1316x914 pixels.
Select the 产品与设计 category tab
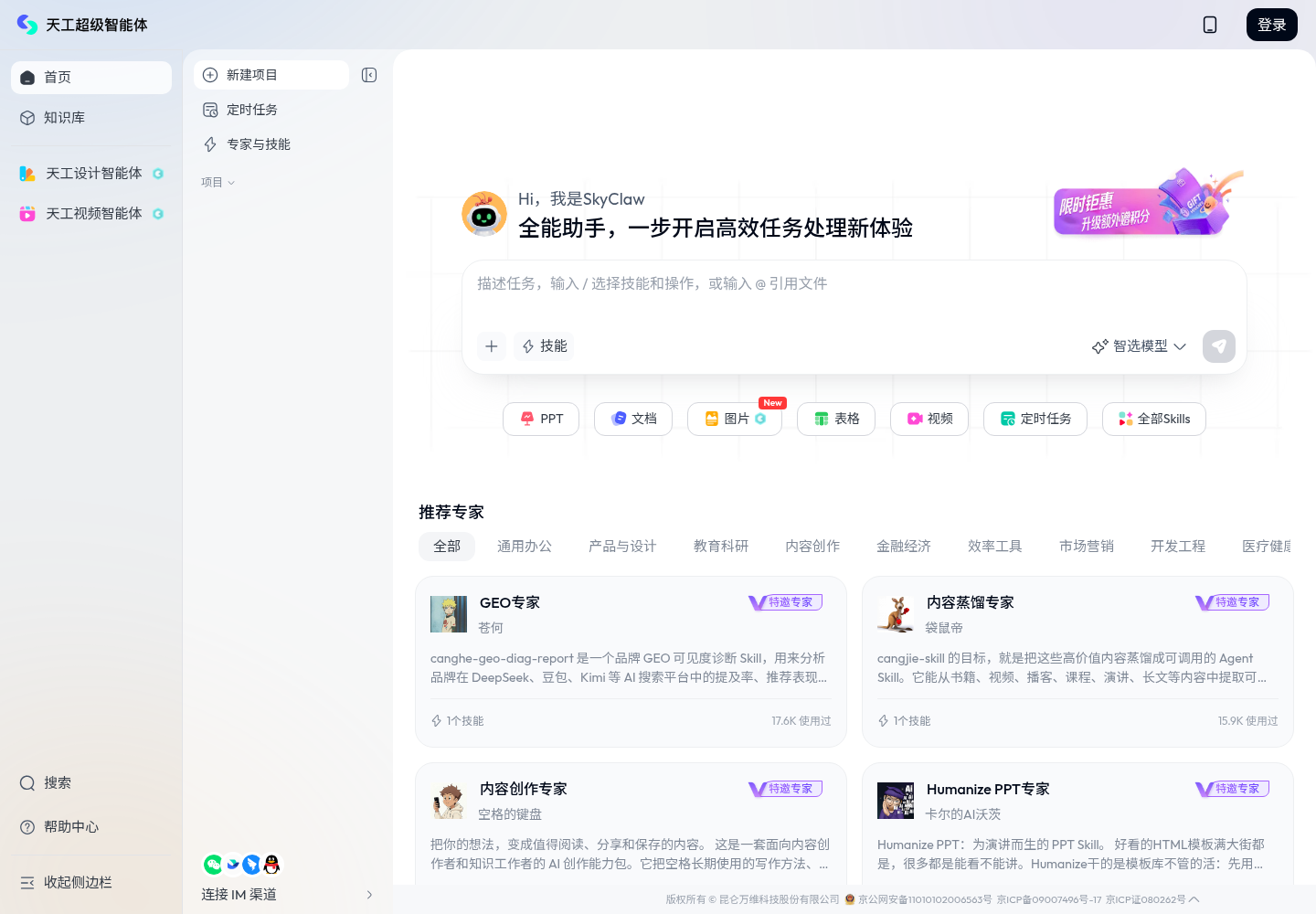tap(622, 547)
